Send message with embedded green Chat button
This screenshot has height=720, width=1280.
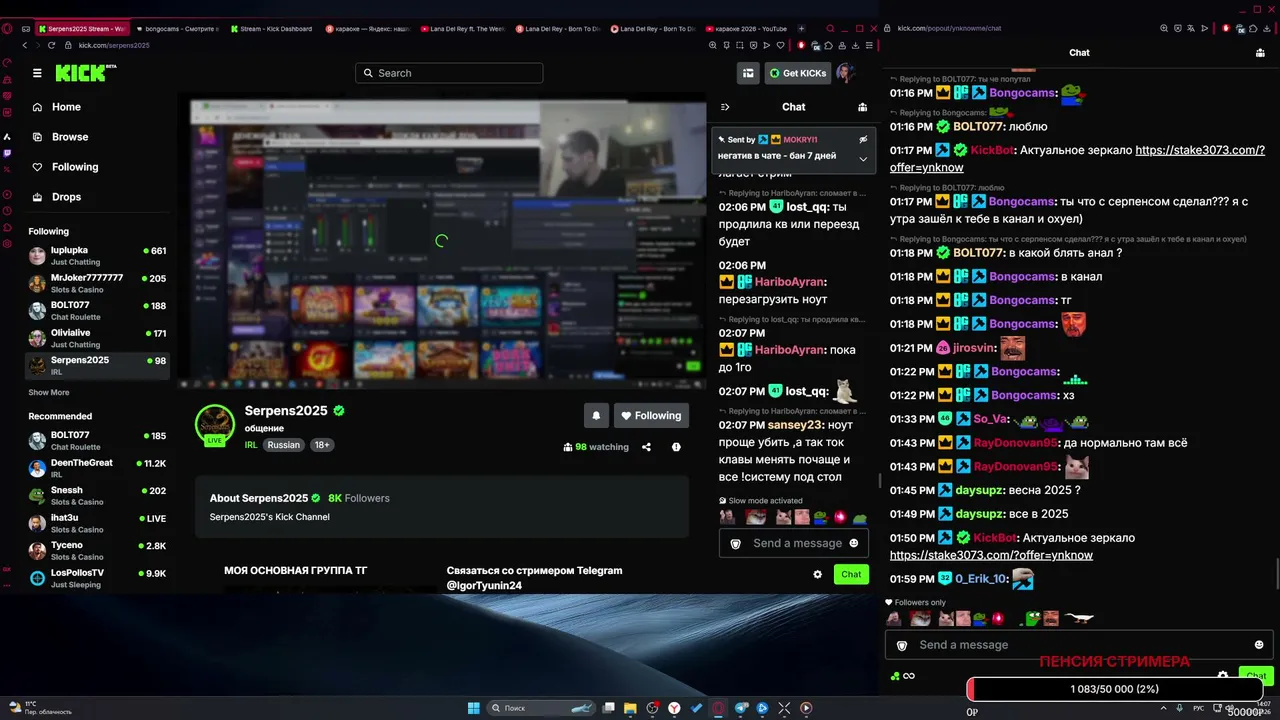tap(851, 574)
